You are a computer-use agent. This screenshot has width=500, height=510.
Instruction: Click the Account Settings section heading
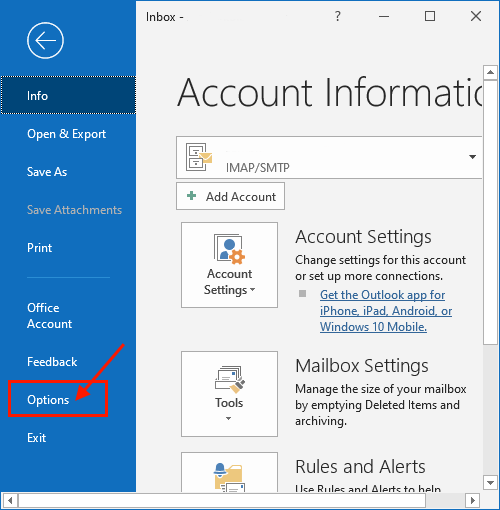tap(363, 237)
